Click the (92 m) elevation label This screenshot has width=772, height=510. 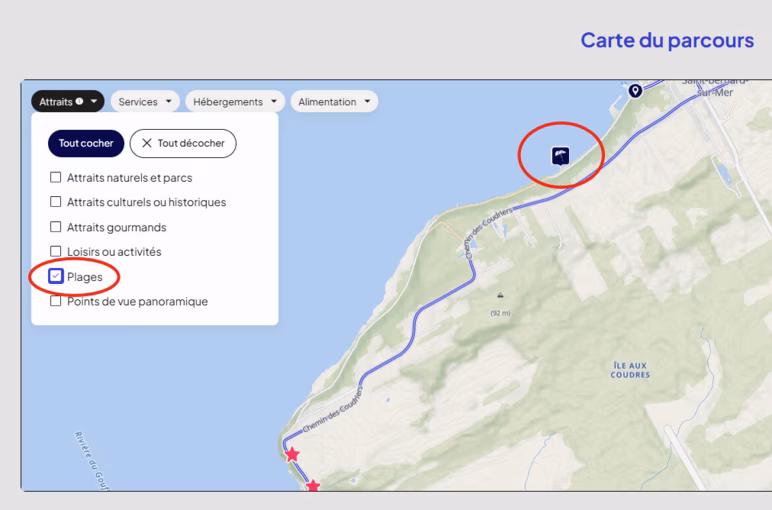coord(500,313)
